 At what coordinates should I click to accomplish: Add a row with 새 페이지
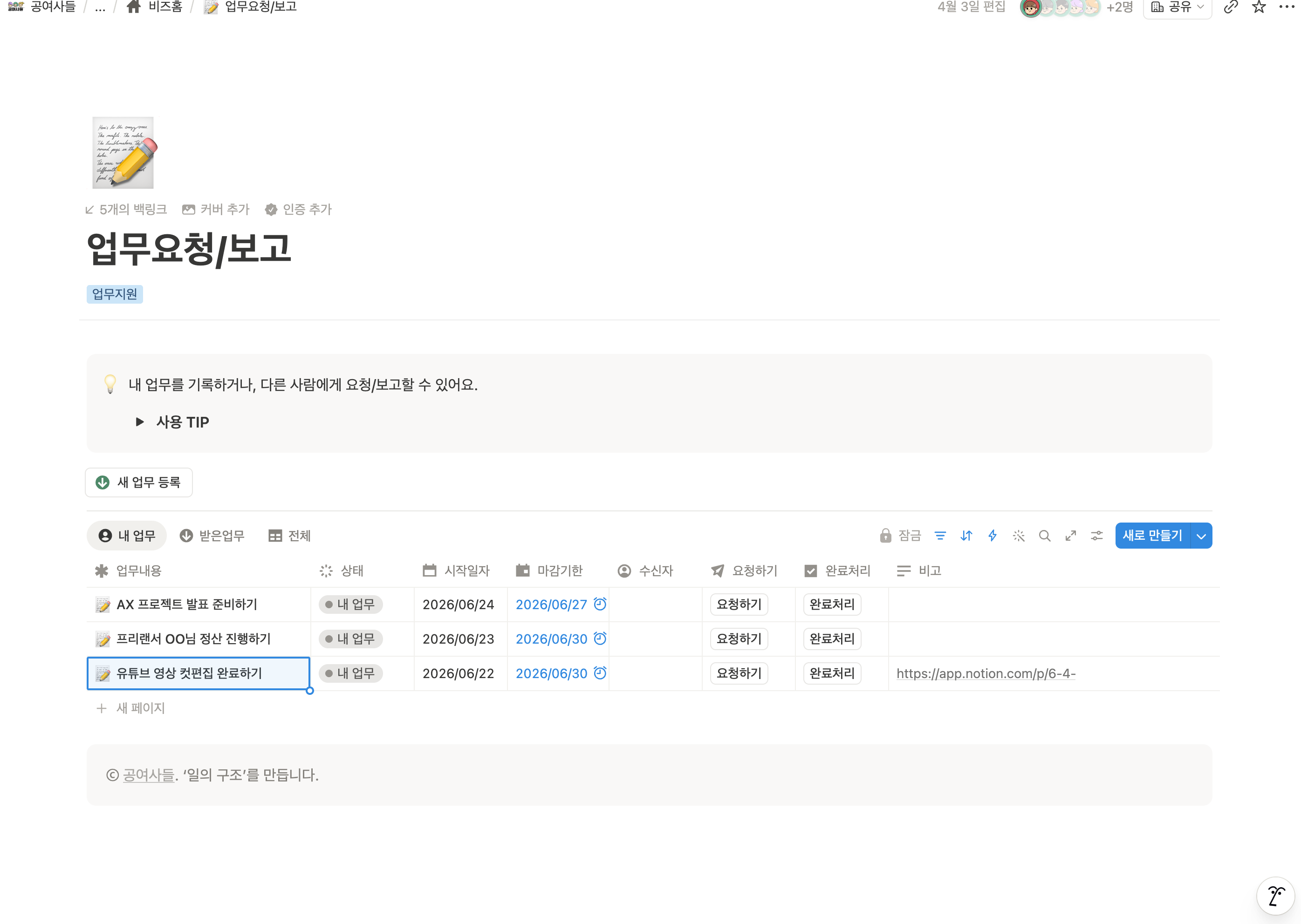(131, 708)
